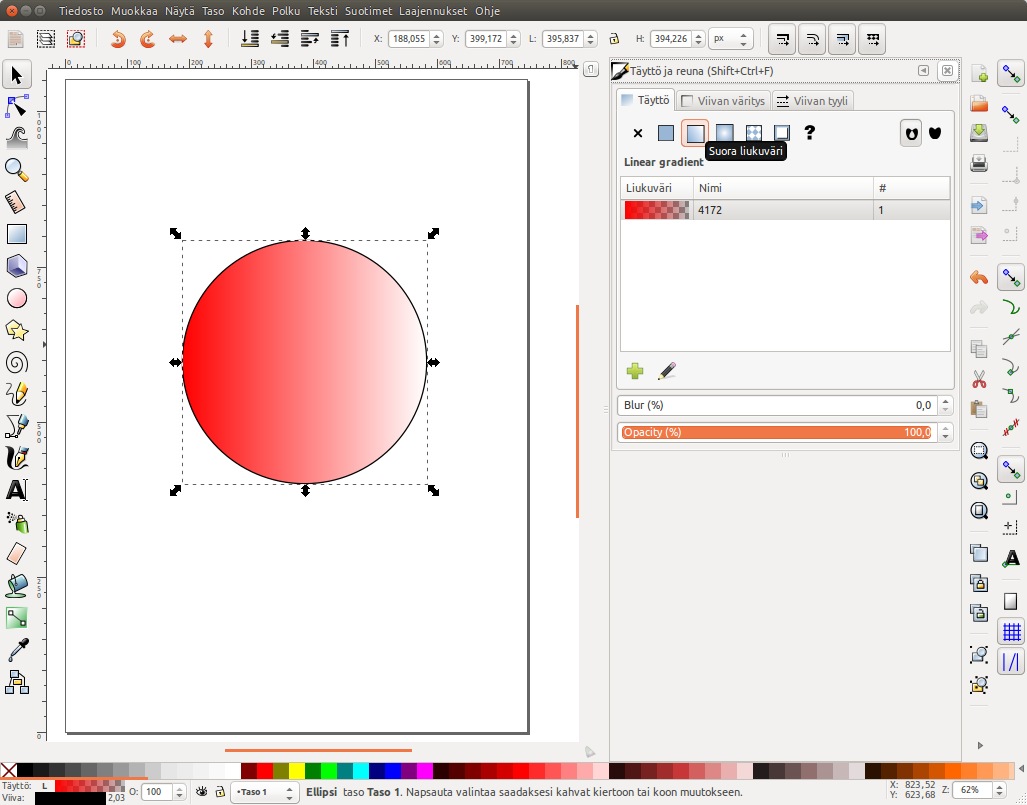The height and width of the screenshot is (805, 1027).
Task: Open the px units dropdown
Action: click(730, 39)
